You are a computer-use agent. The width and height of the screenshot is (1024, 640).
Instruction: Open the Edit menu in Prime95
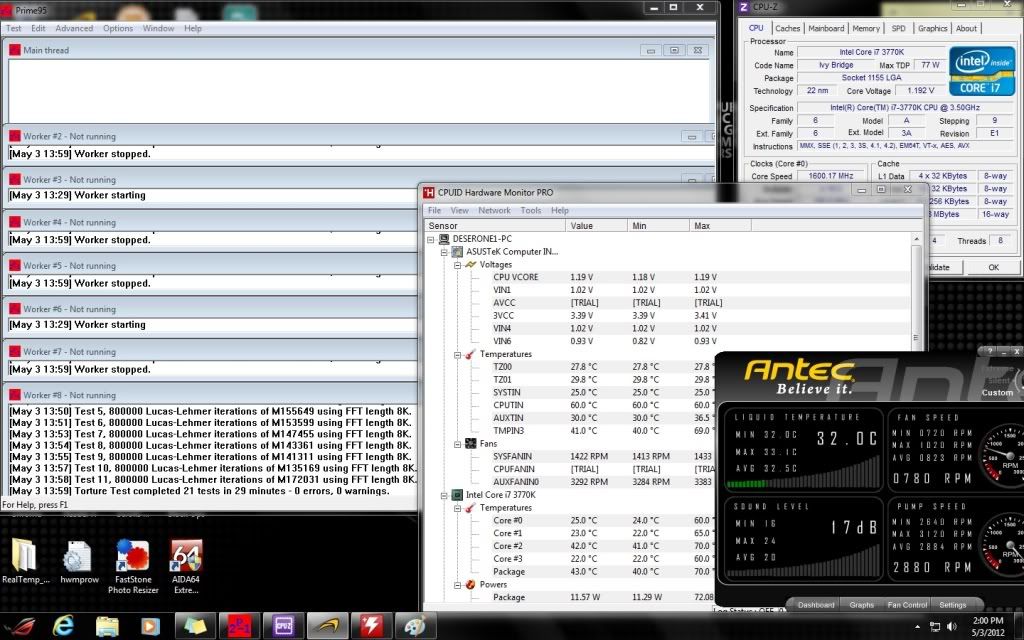[x=39, y=28]
